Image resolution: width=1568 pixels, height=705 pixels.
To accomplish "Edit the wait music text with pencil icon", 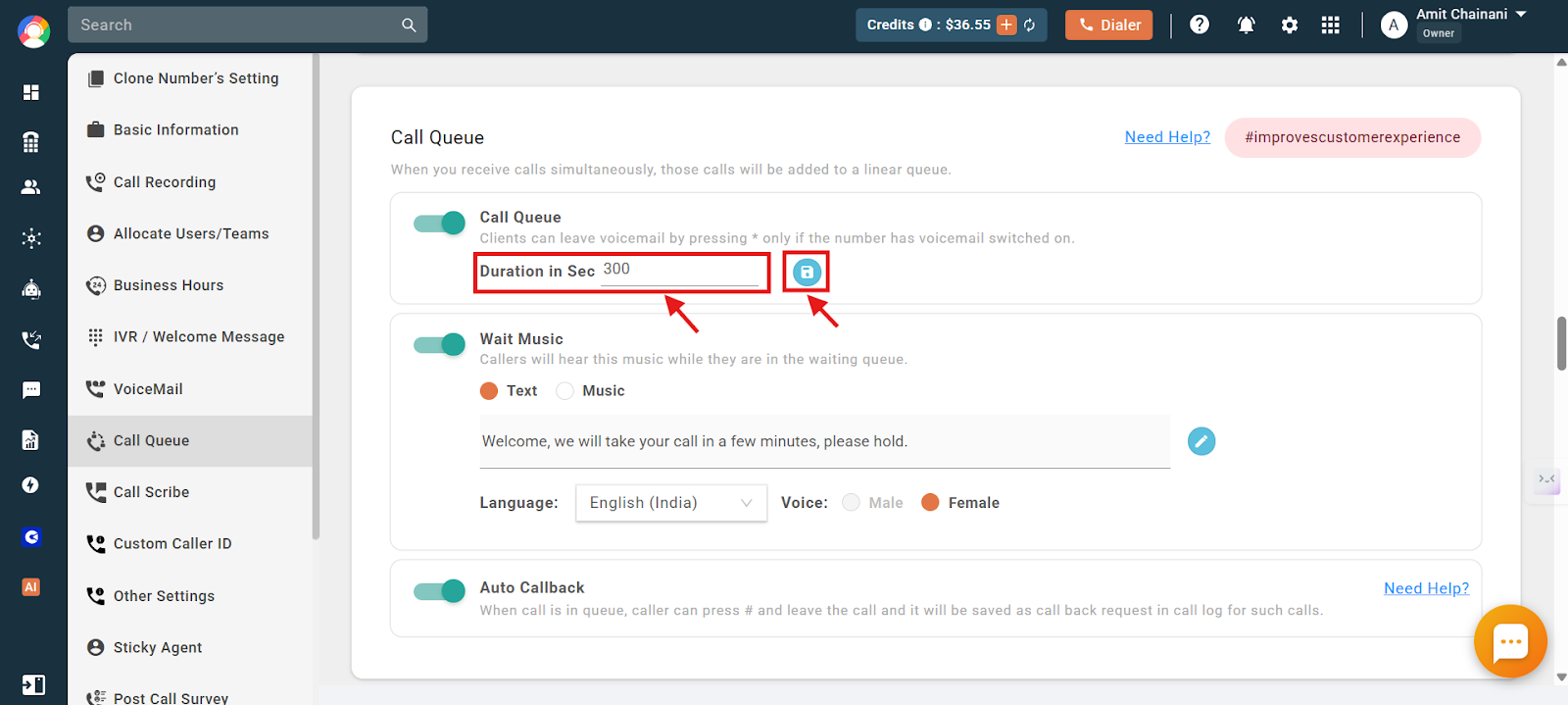I will 1201,441.
